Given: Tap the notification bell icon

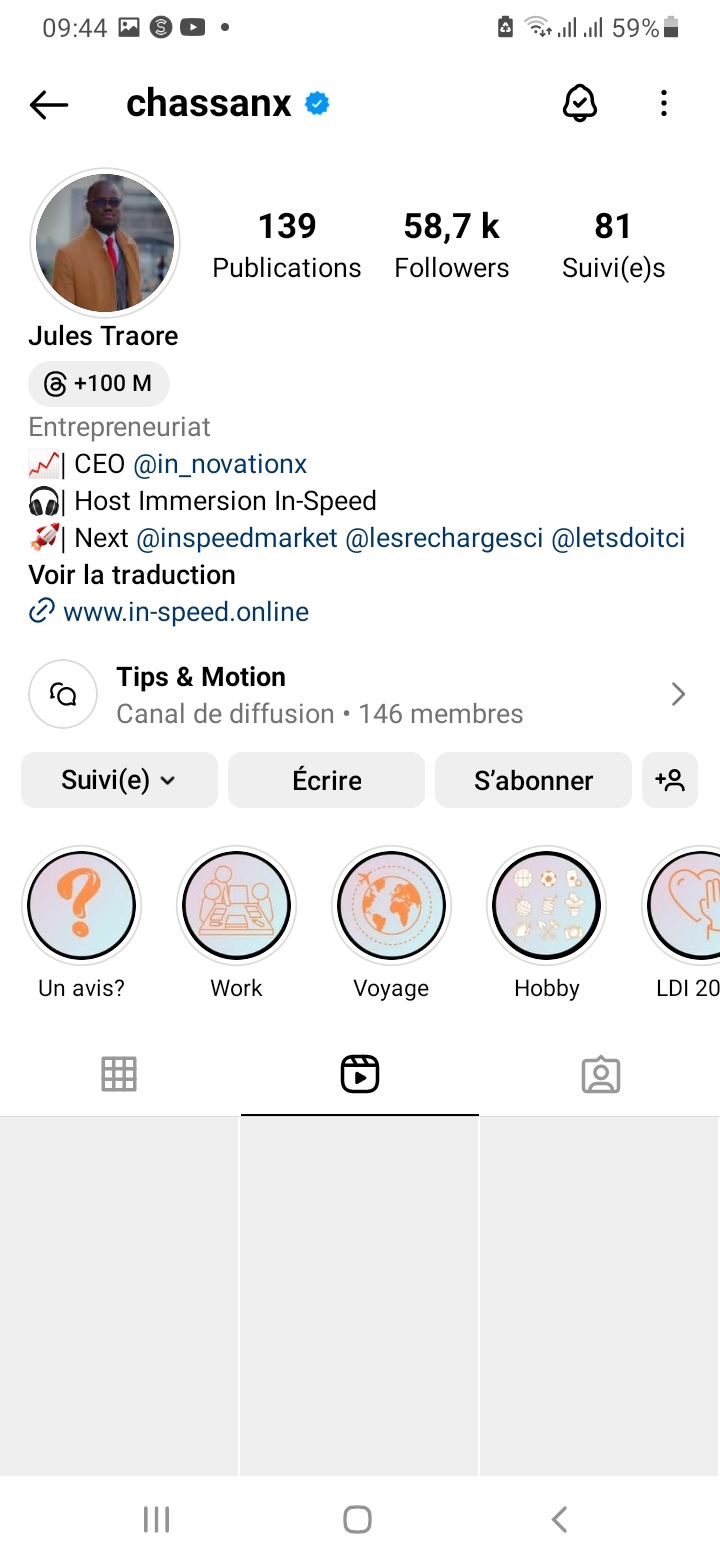Looking at the screenshot, I should pos(580,103).
